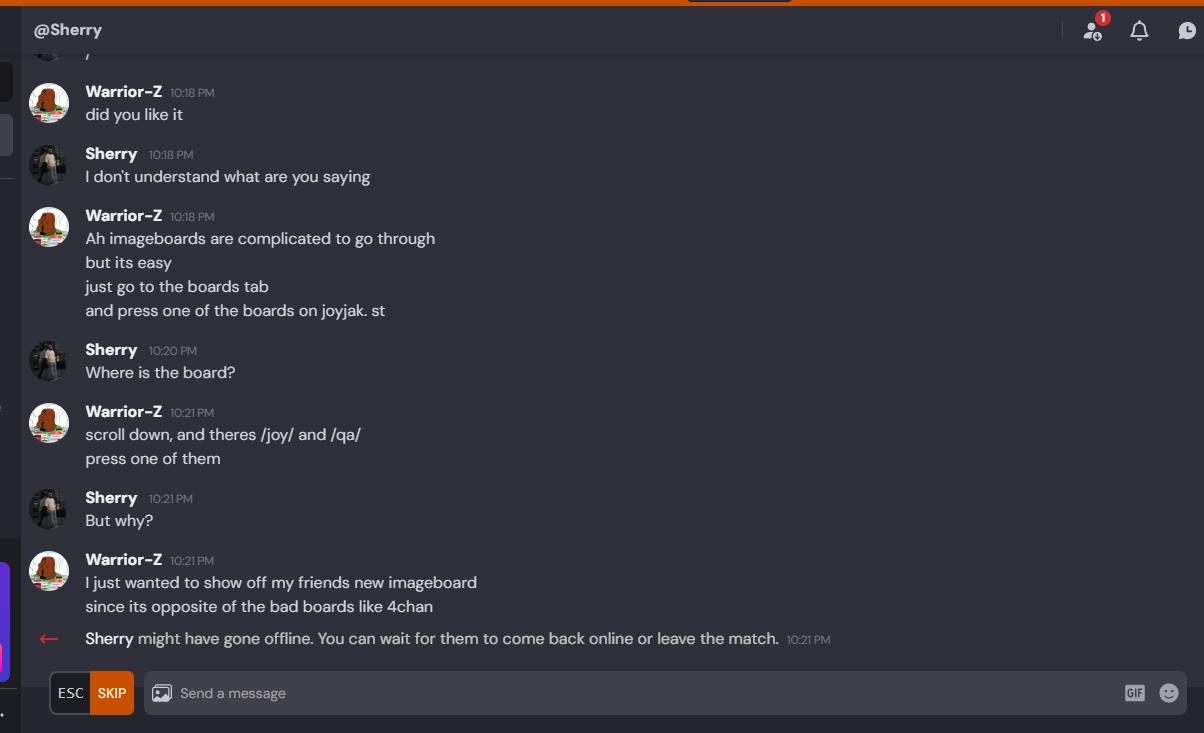Open Sherry's avatar beside "I don't understand" message
Viewport: 1204px width, 733px height.
49,165
